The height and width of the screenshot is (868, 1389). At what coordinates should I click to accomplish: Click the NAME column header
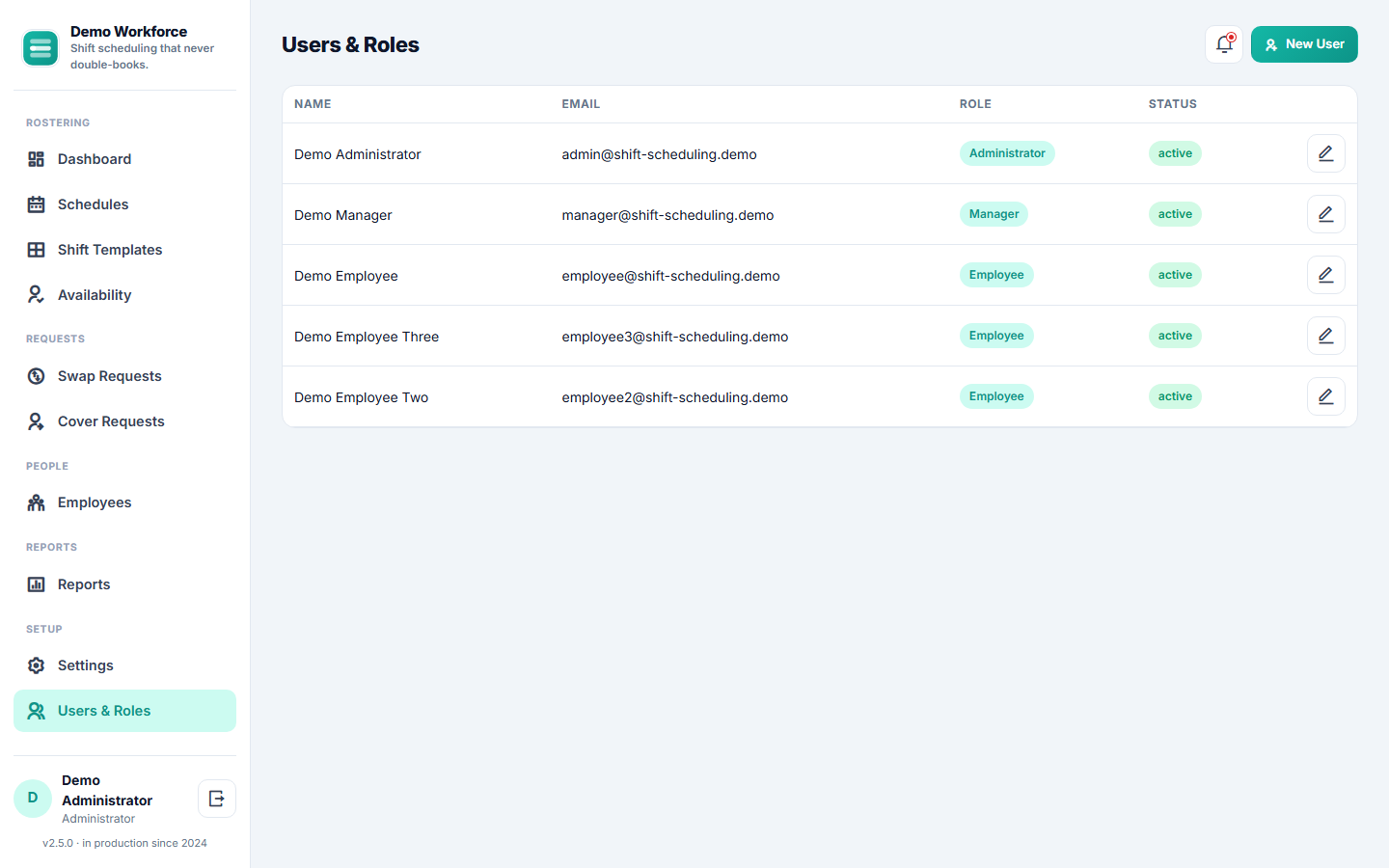tap(313, 104)
